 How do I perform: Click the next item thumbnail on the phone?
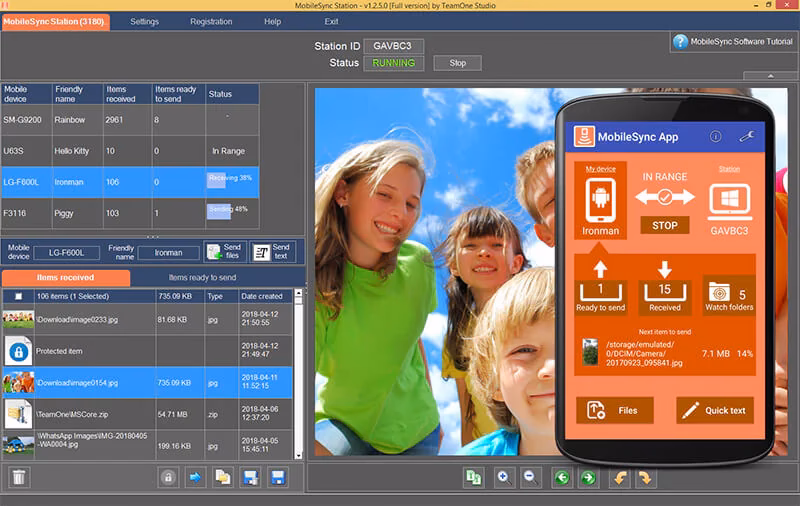[590, 352]
